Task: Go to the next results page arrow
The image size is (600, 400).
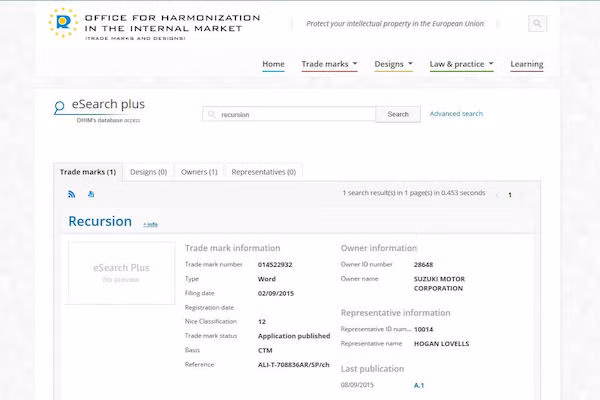Action: click(x=522, y=195)
